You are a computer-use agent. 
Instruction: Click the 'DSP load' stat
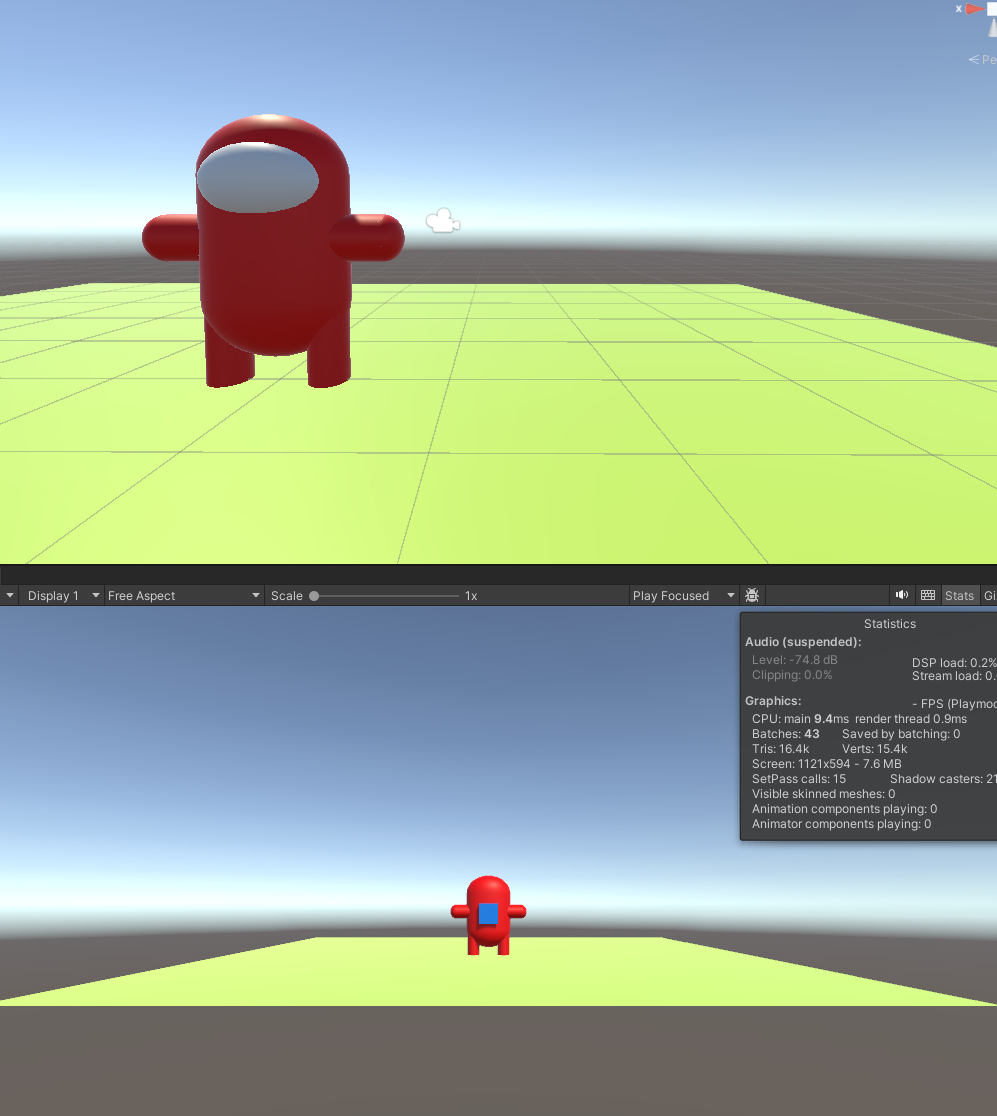954,663
